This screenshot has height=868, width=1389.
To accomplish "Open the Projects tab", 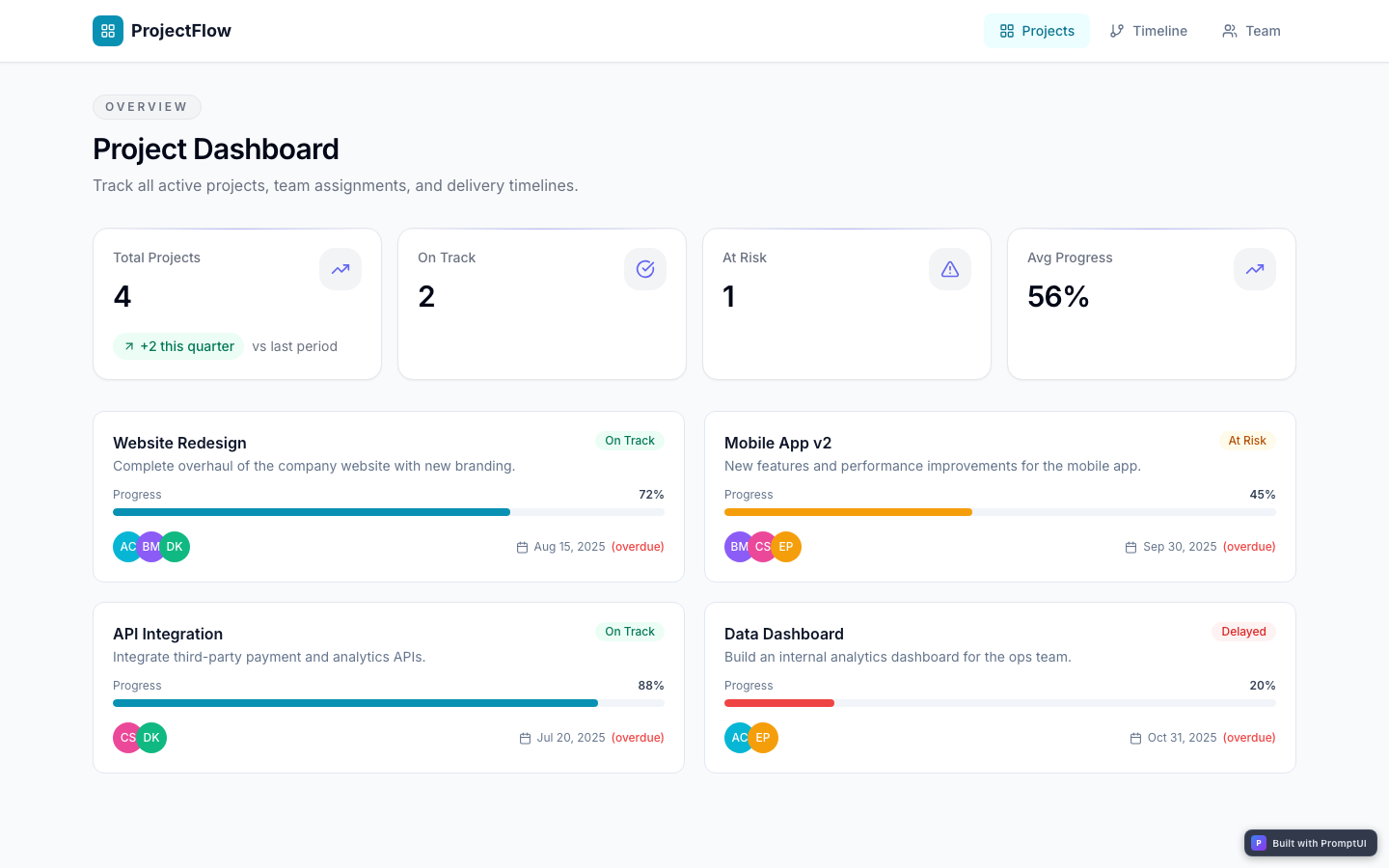I will [1037, 31].
